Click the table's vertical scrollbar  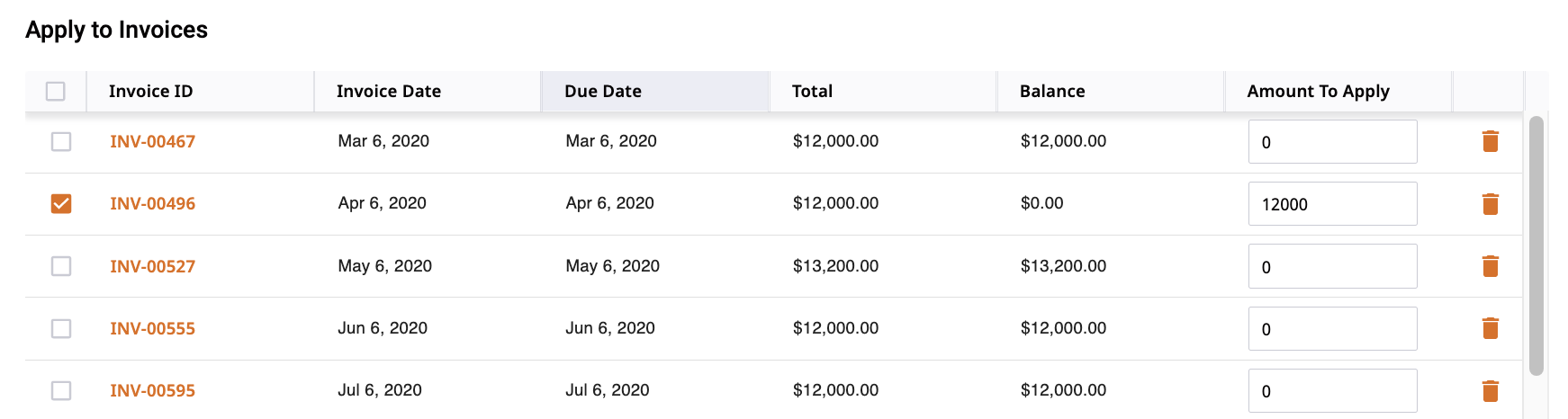[x=1536, y=245]
